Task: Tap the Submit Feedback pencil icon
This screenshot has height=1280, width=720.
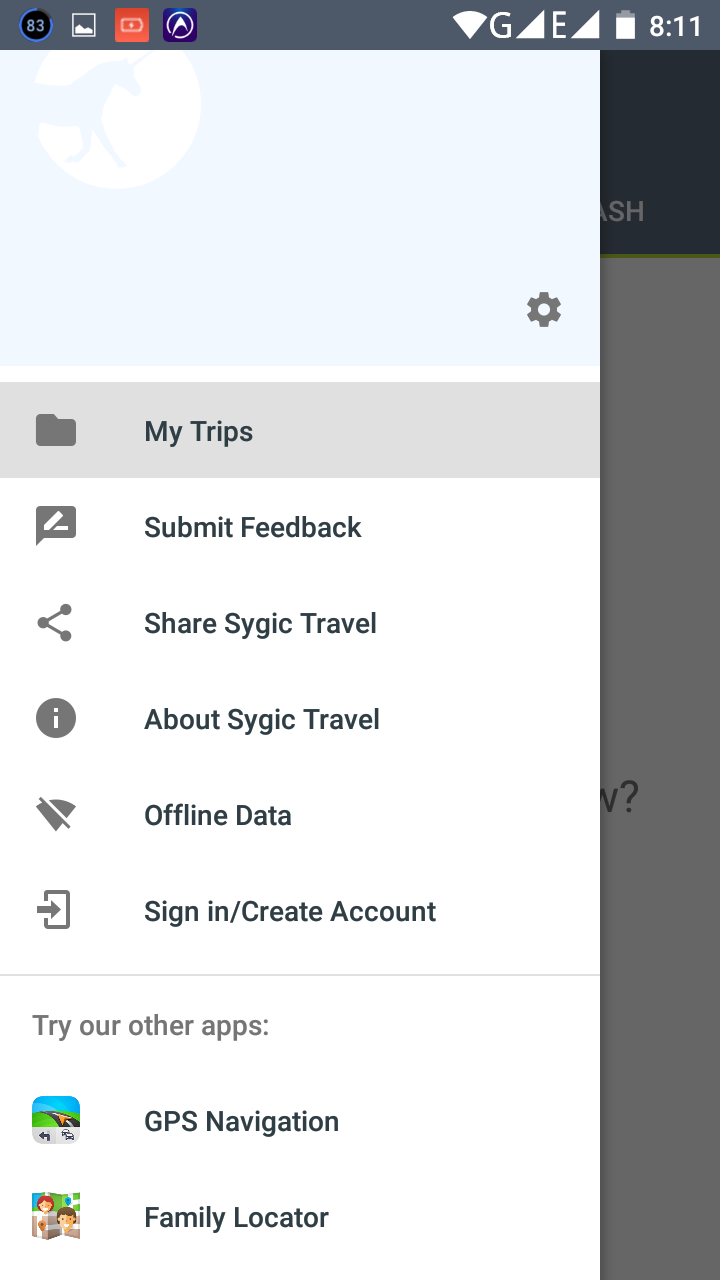Action: 56,526
